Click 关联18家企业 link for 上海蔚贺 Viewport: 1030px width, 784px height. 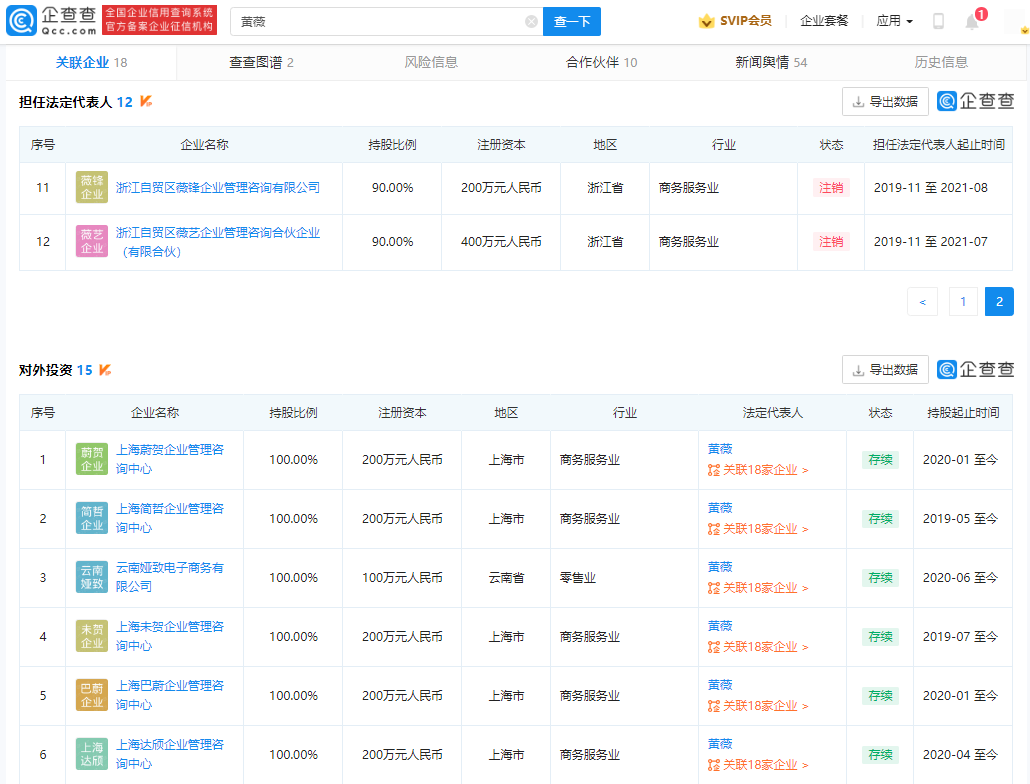[757, 470]
